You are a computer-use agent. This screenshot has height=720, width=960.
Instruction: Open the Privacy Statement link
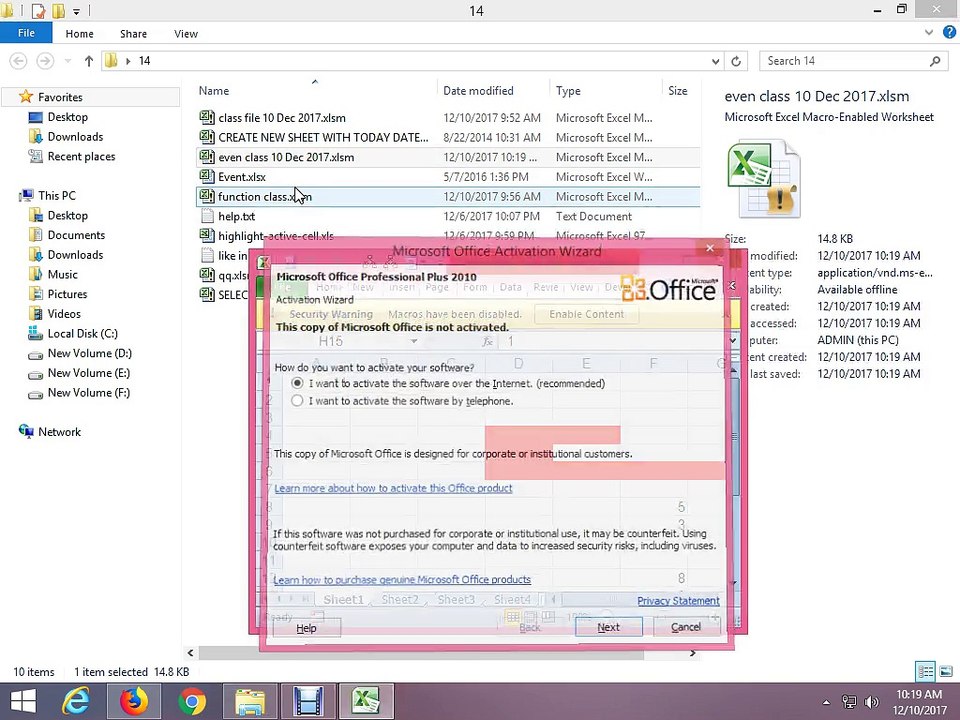click(678, 601)
